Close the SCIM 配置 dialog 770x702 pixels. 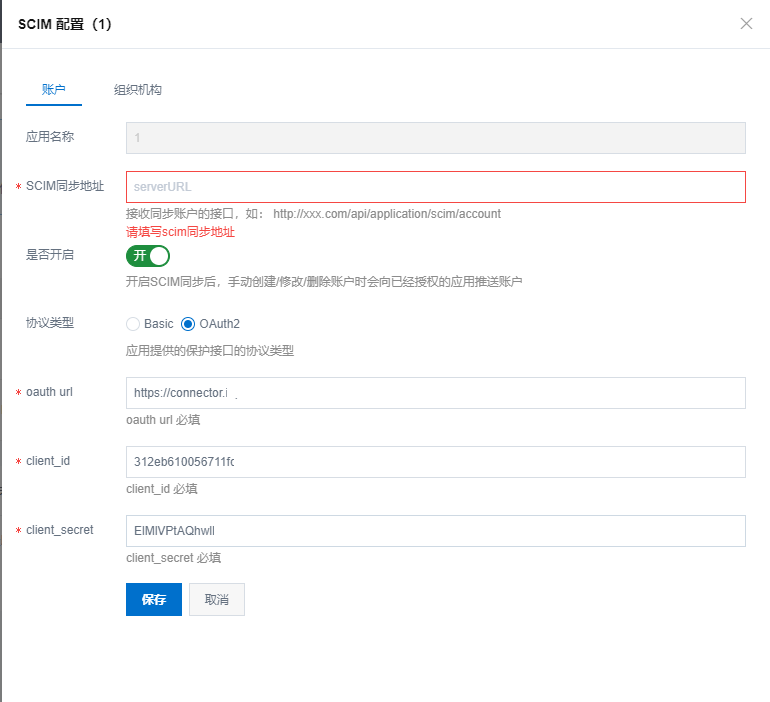746,24
